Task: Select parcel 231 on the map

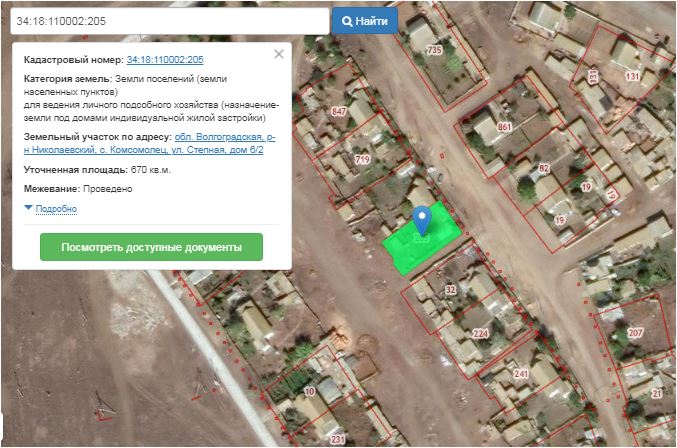Action: point(337,438)
